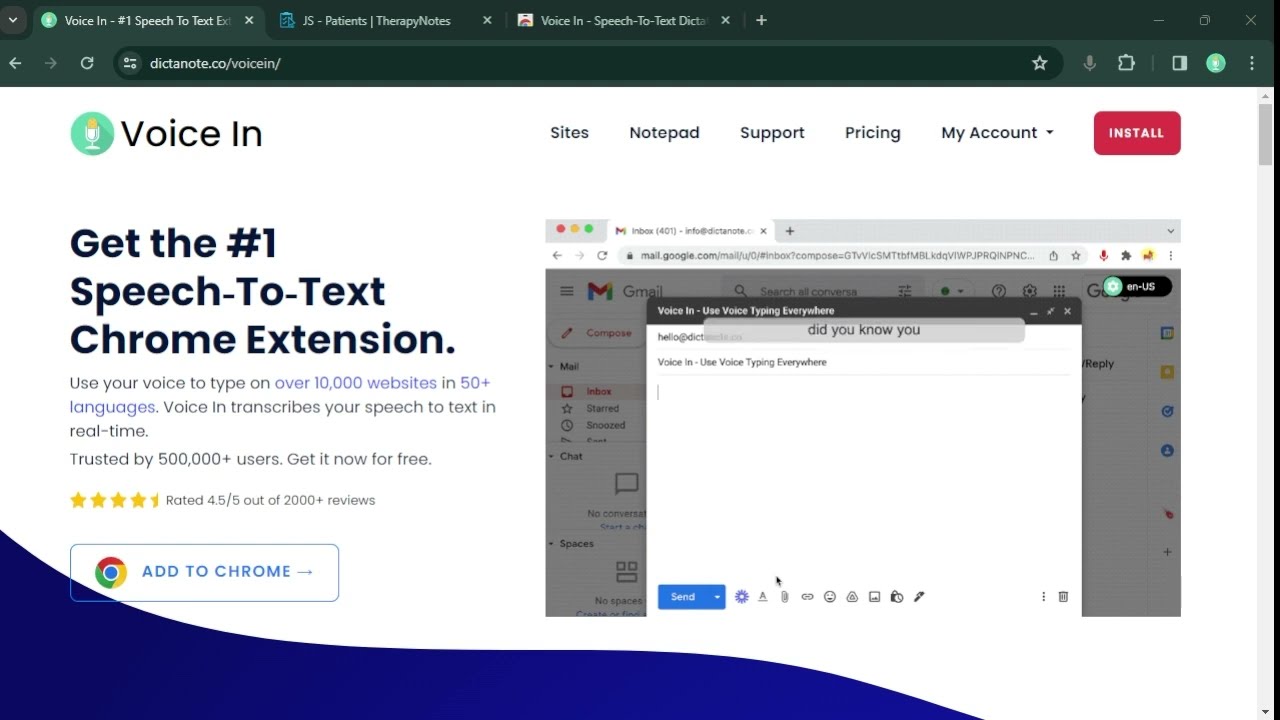Viewport: 1280px width, 720px height.
Task: Click the Voice In microphone extension icon
Action: 1090,63
